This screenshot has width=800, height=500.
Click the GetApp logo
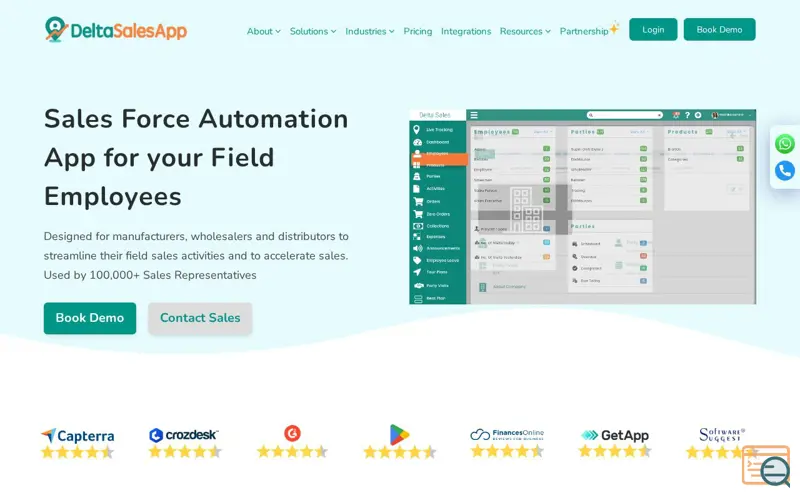615,435
